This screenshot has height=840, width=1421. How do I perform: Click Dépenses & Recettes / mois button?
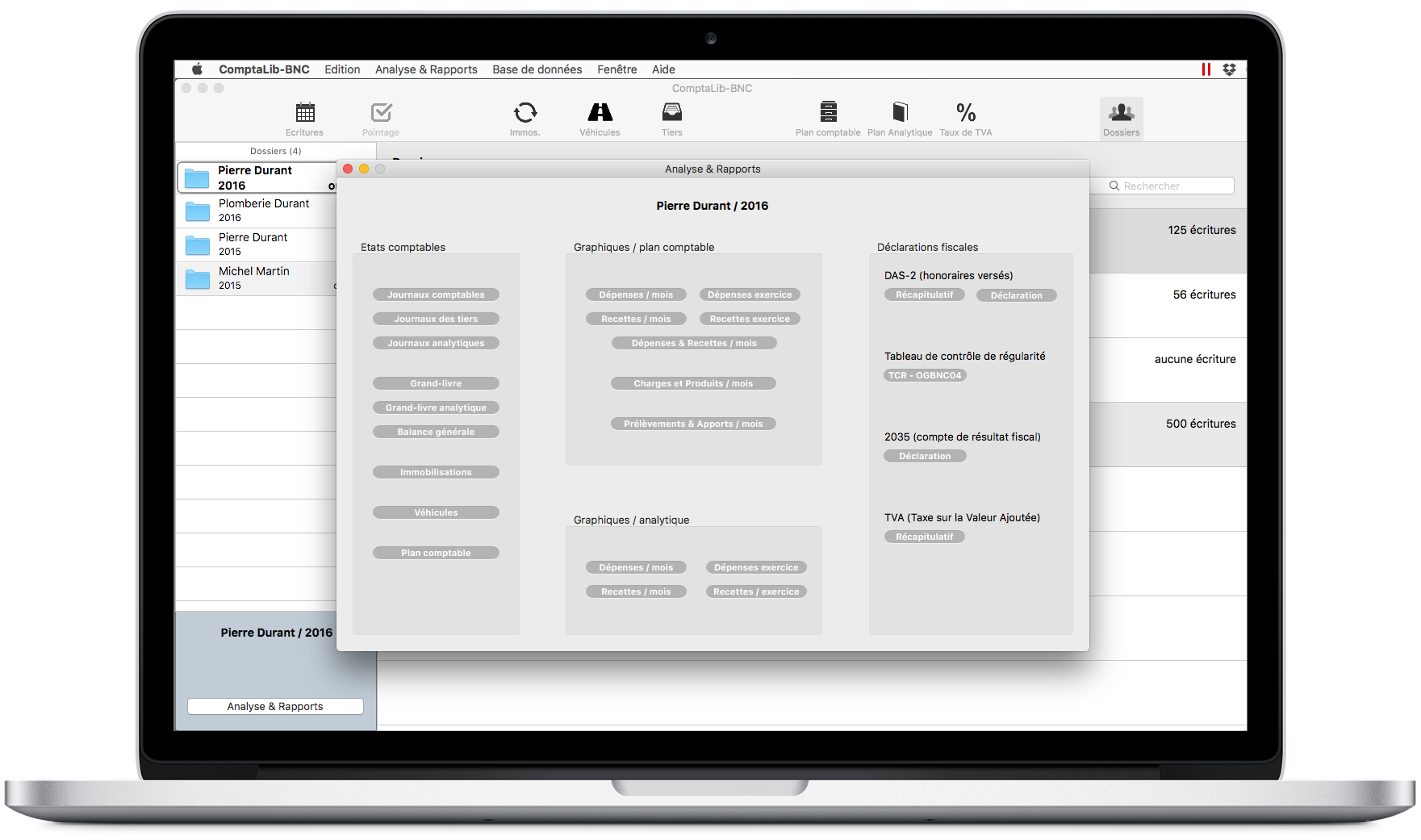(694, 343)
